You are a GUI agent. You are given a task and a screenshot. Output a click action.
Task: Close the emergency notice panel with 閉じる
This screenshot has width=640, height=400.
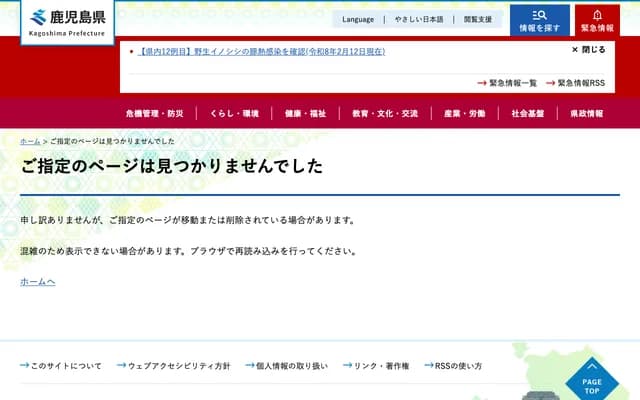(589, 49)
